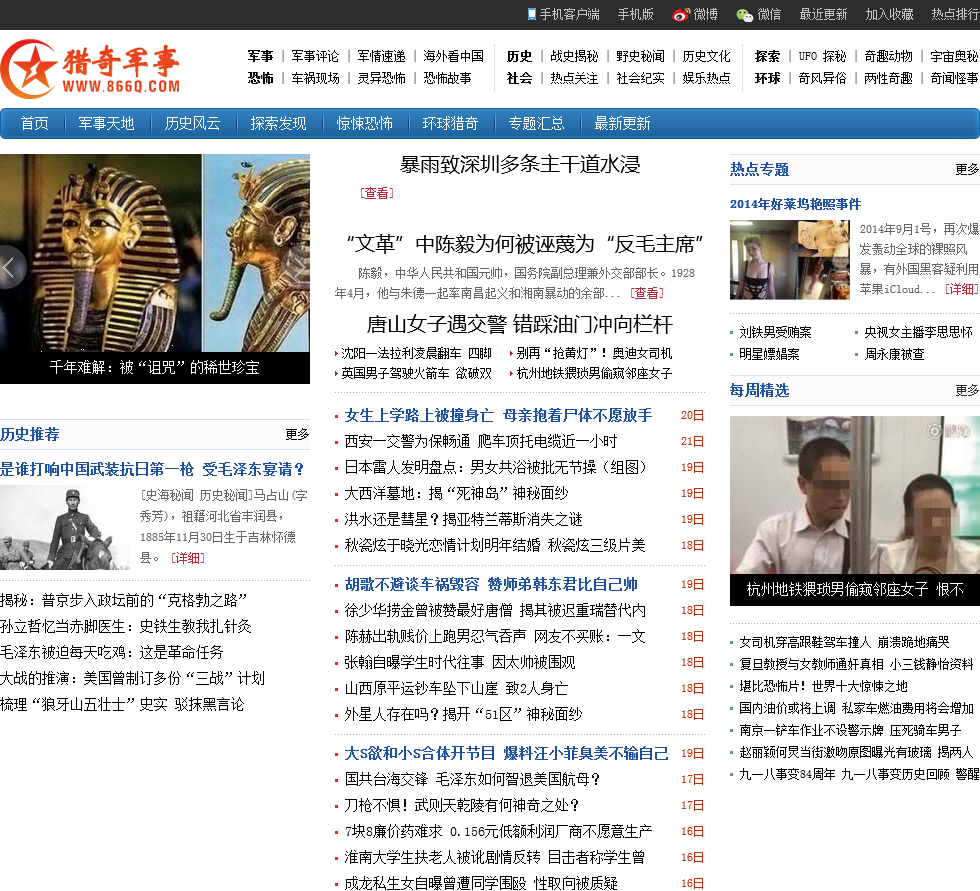The width and height of the screenshot is (980, 891).
Task: Click 加入收藏 in the top bar
Action: [889, 14]
